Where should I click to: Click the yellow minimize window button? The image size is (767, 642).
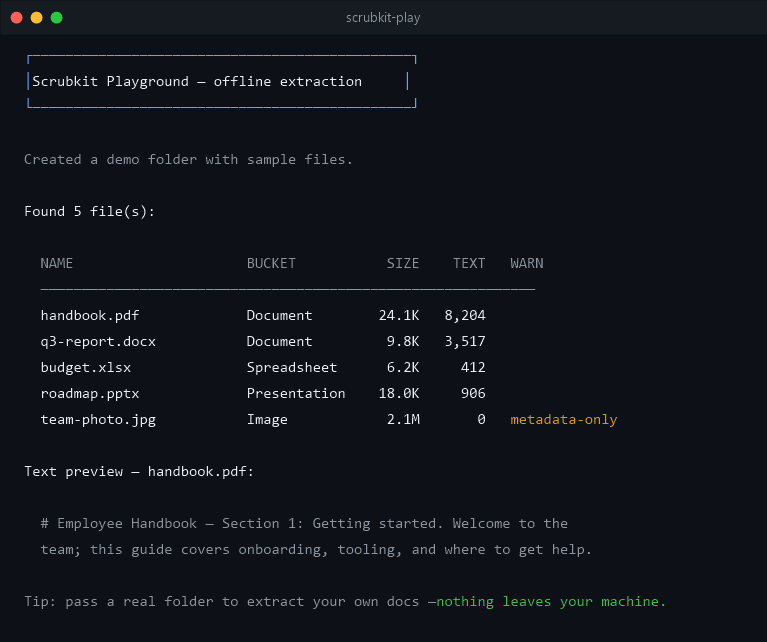point(37,18)
